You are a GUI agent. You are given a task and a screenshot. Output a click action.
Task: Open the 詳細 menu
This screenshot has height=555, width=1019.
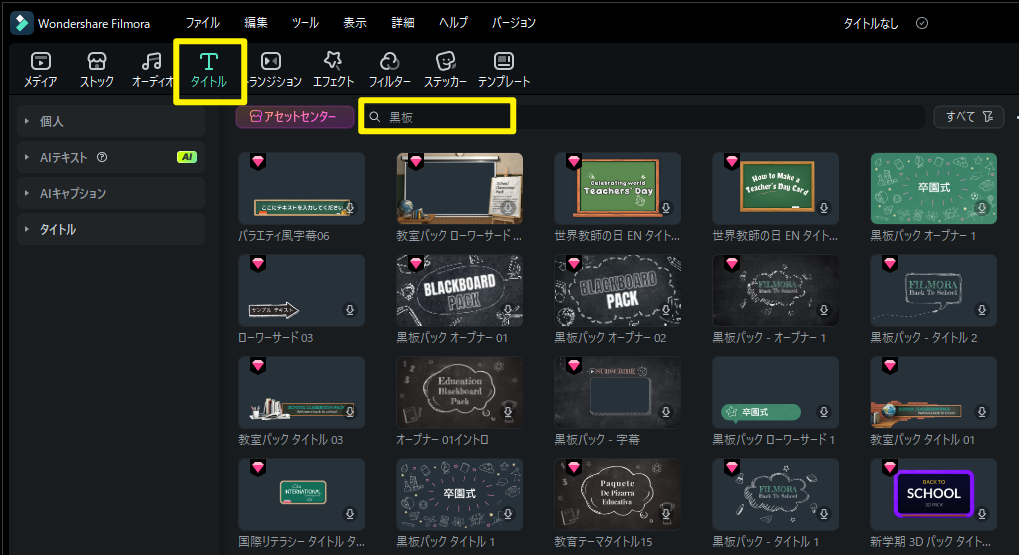[403, 23]
